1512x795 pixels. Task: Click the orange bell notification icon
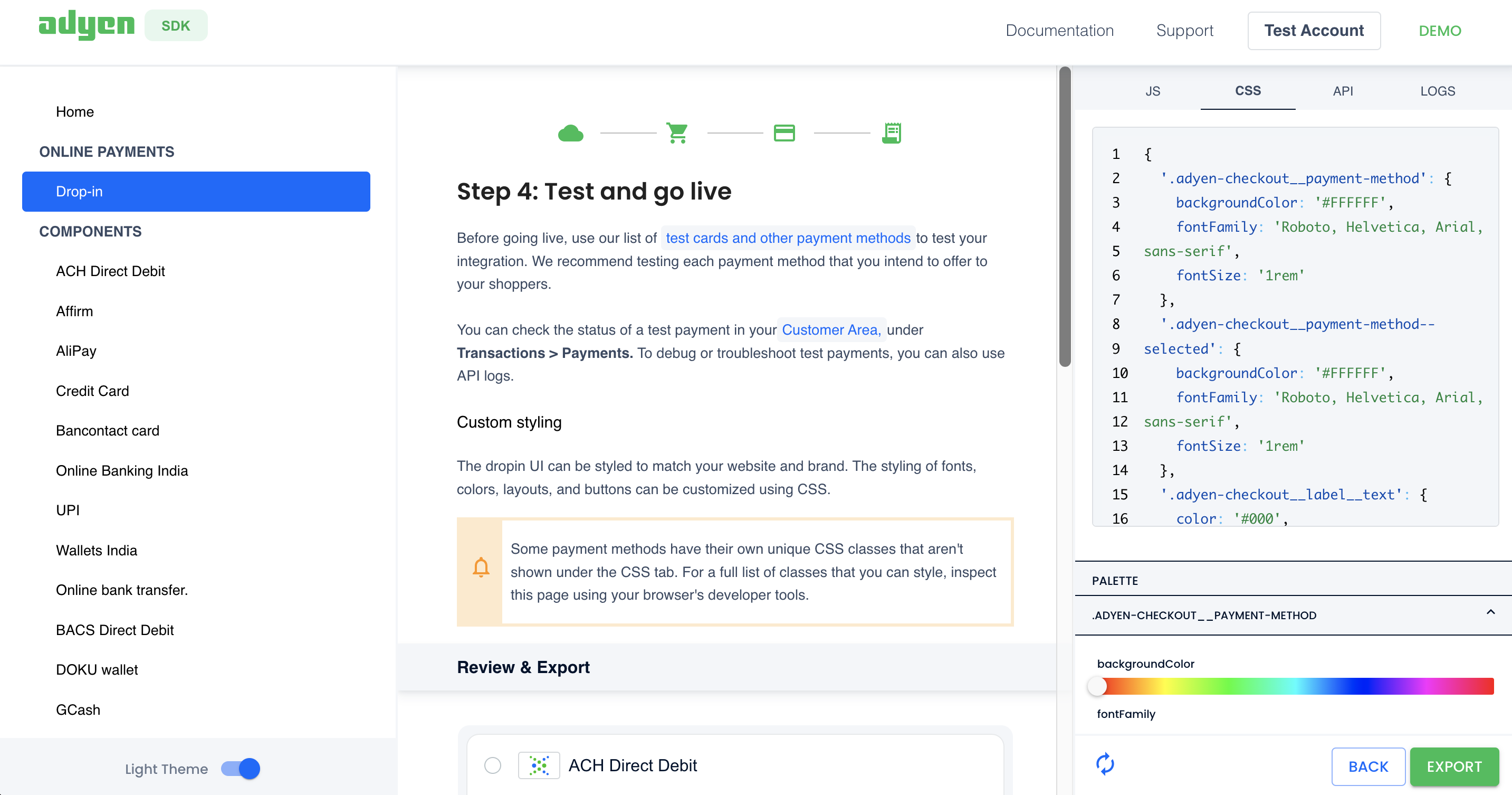click(x=481, y=568)
